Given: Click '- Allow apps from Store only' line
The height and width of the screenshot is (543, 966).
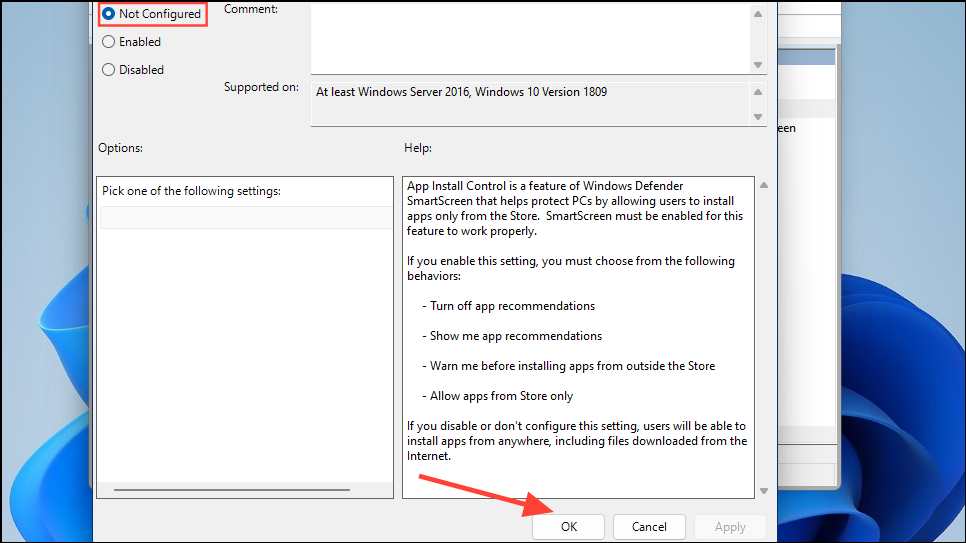Looking at the screenshot, I should 497,396.
